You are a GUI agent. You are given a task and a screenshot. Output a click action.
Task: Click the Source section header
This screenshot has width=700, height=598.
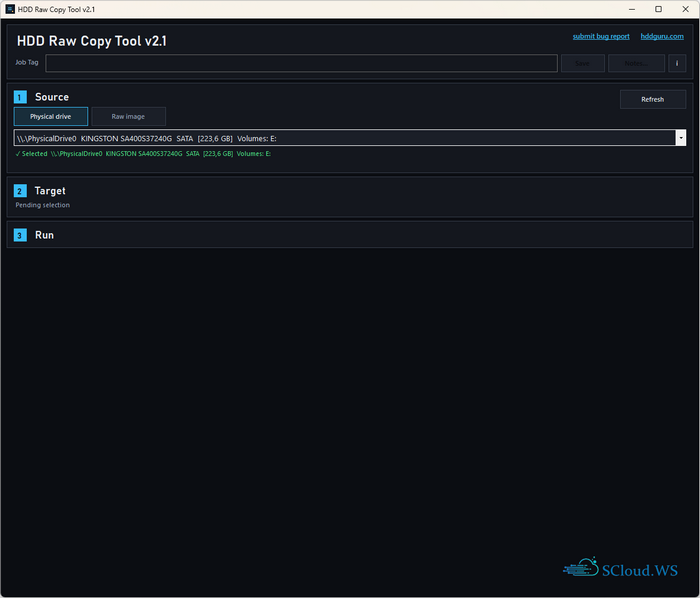click(52, 97)
